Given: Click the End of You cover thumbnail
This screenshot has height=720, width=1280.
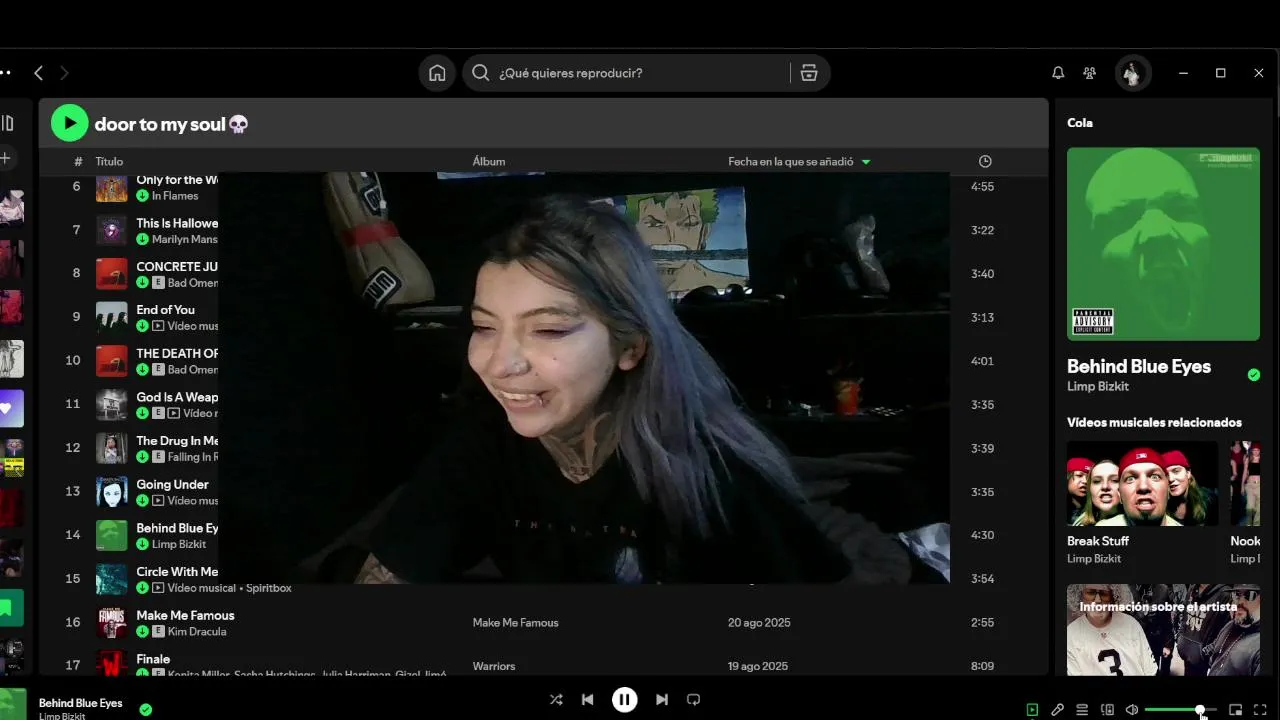Looking at the screenshot, I should (x=112, y=317).
